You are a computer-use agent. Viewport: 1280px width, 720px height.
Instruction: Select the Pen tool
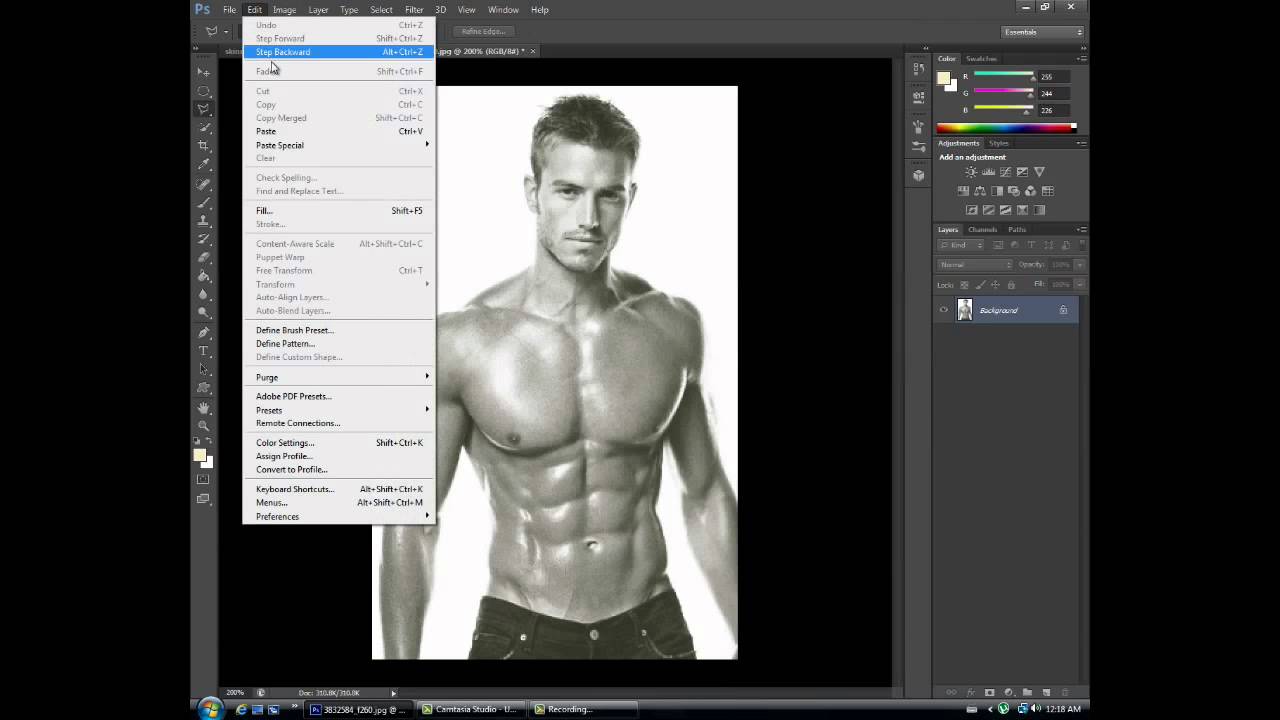click(x=204, y=332)
